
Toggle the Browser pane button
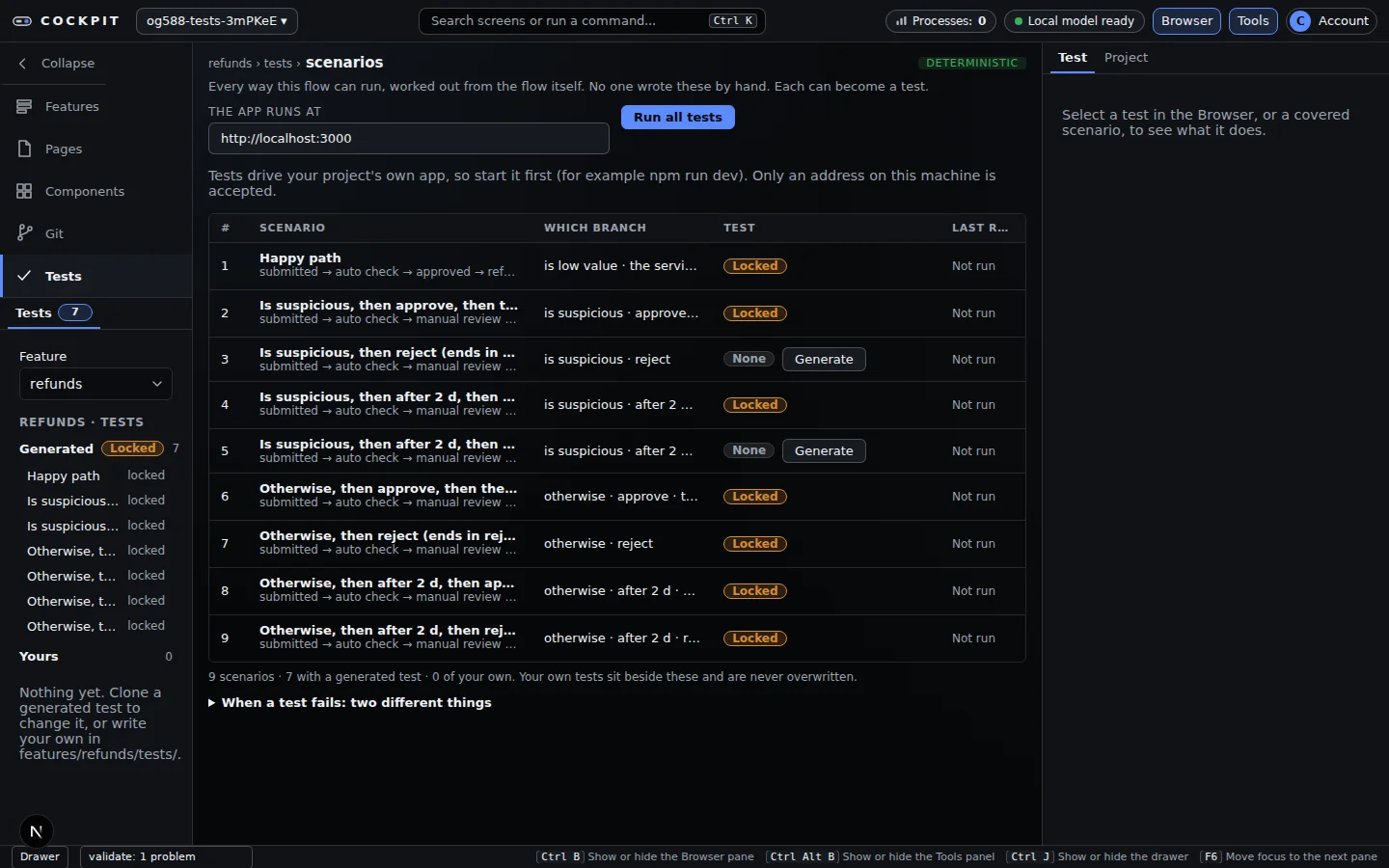[1186, 20]
